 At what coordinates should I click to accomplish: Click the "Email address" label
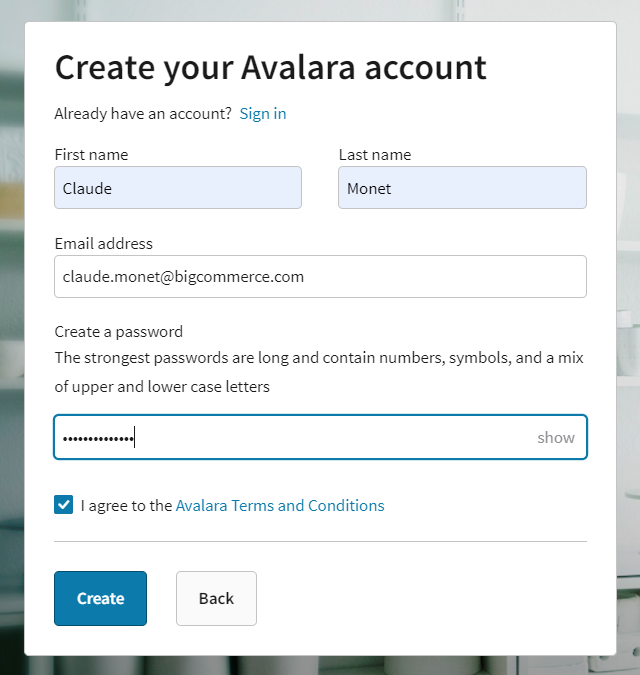pos(104,244)
